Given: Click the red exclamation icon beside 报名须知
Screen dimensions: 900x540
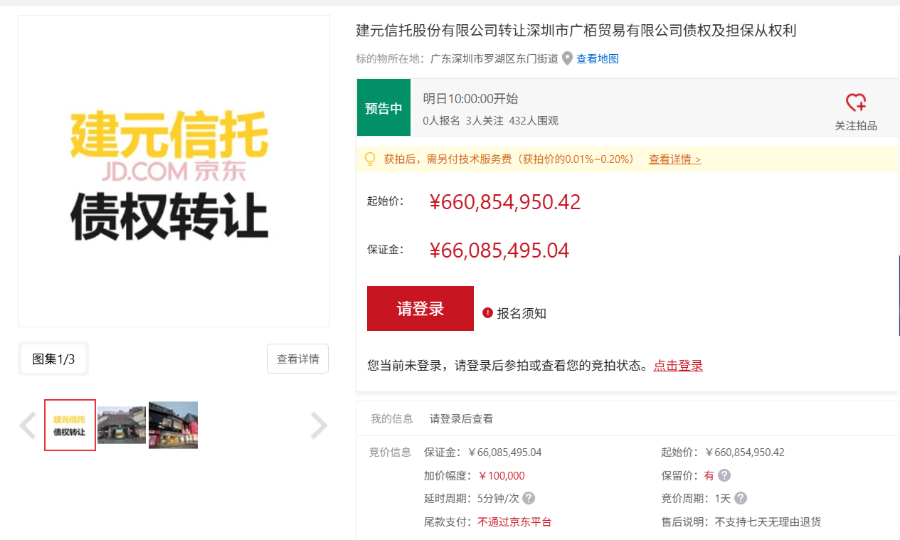Looking at the screenshot, I should (x=487, y=313).
